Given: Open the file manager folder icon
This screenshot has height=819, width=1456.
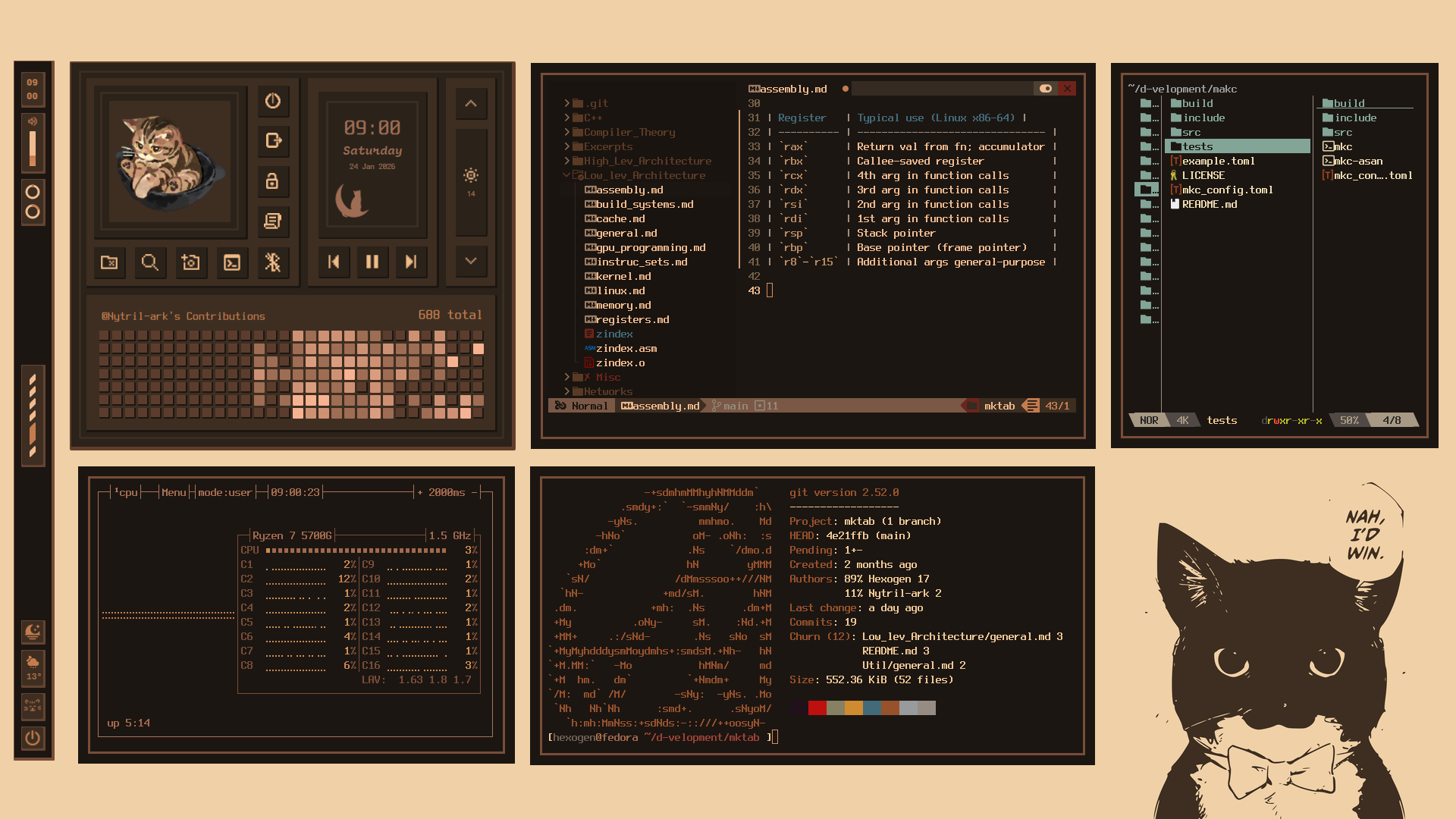Looking at the screenshot, I should pos(109,262).
